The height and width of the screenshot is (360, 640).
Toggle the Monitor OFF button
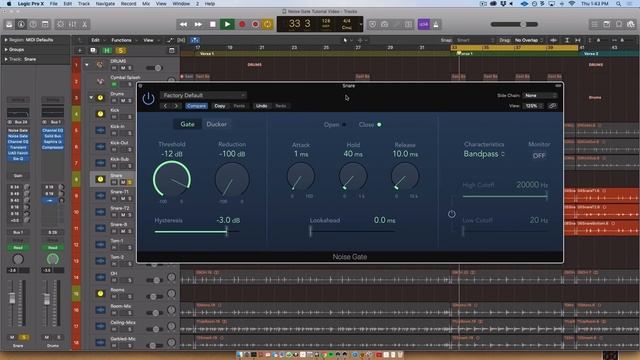pyautogui.click(x=539, y=156)
